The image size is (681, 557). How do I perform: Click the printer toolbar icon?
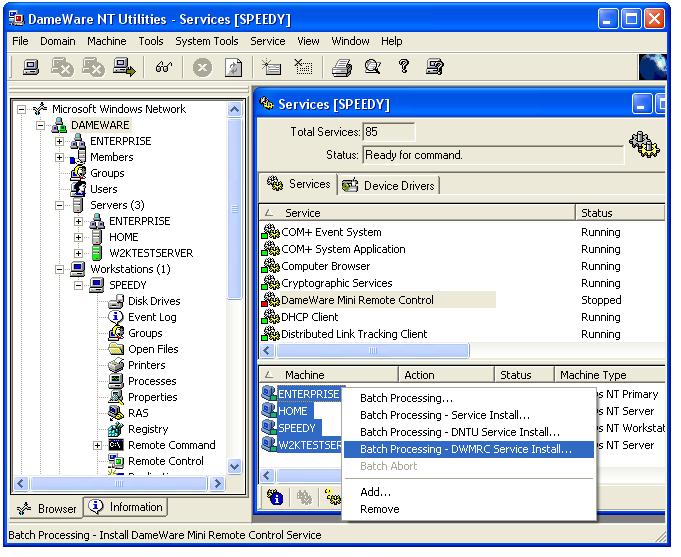(342, 68)
